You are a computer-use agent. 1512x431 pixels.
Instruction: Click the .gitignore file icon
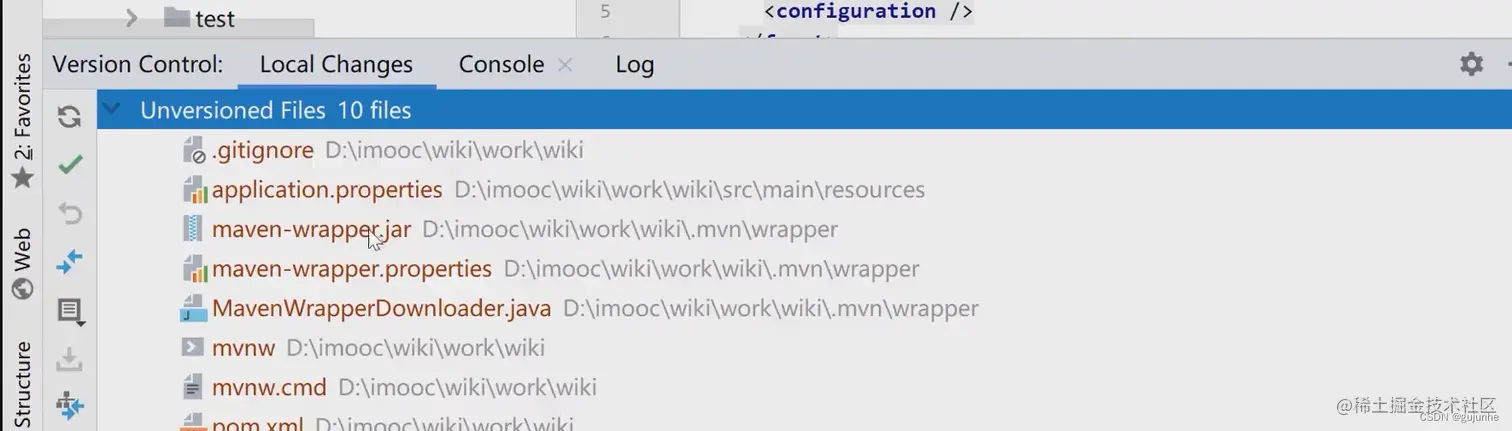pyautogui.click(x=193, y=150)
